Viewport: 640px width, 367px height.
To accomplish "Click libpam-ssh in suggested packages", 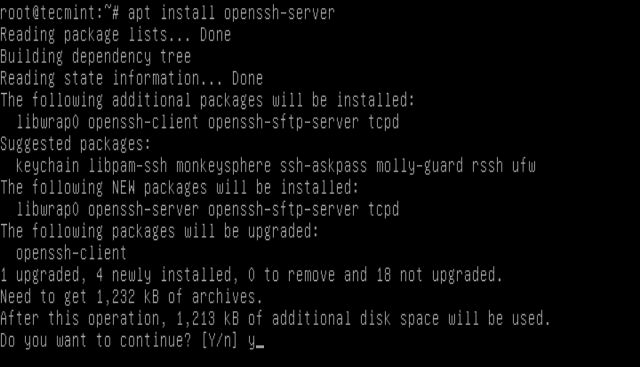I will [x=127, y=166].
